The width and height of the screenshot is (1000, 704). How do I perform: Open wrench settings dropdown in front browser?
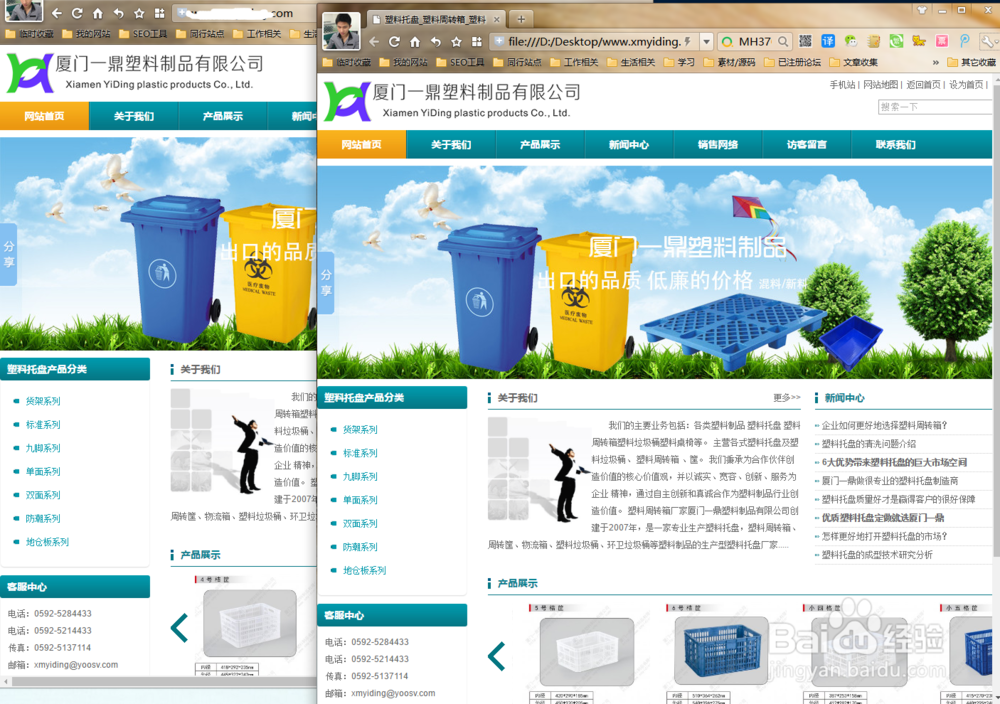click(x=989, y=41)
